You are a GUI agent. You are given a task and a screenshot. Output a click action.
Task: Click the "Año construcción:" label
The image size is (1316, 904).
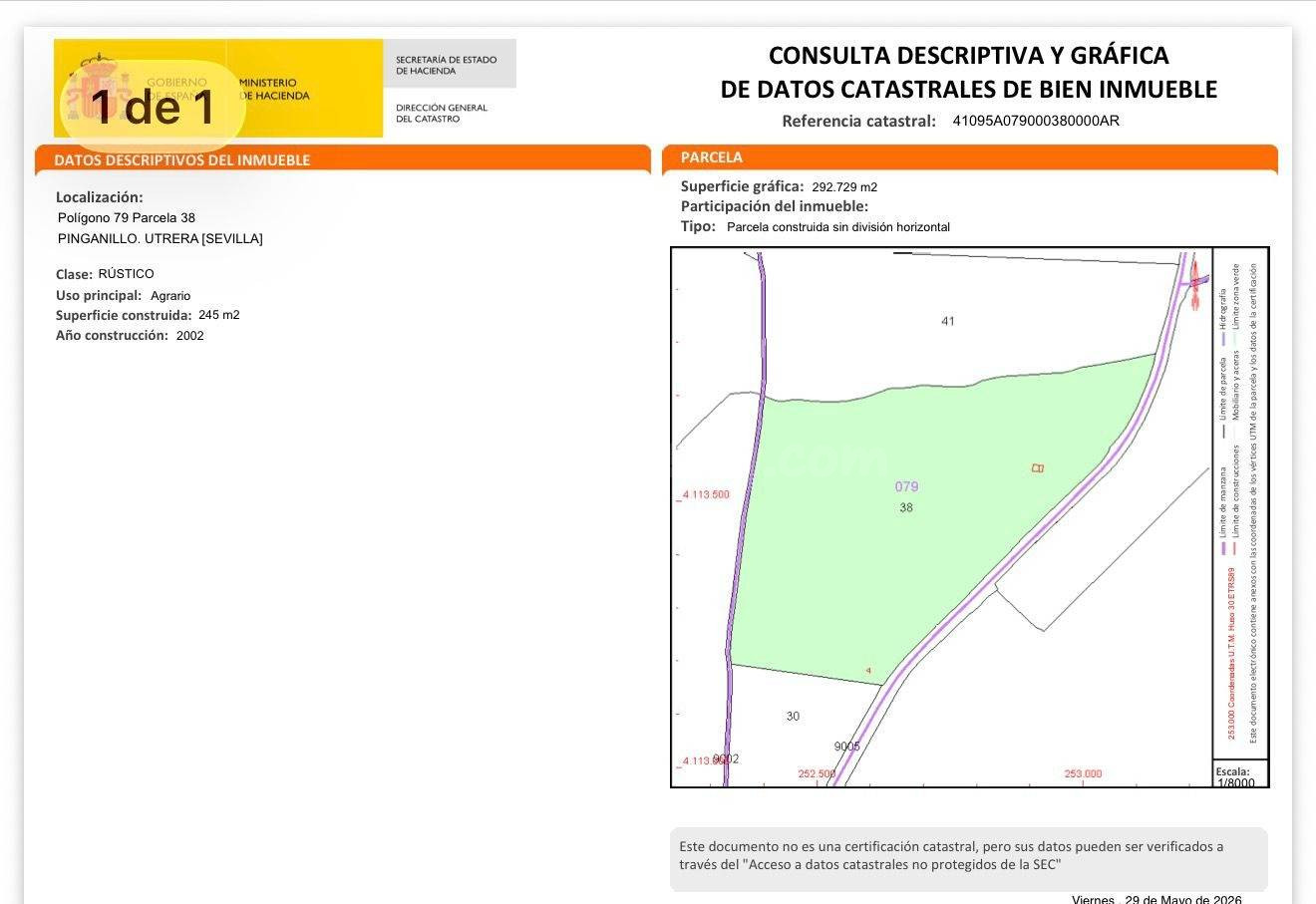click(112, 335)
